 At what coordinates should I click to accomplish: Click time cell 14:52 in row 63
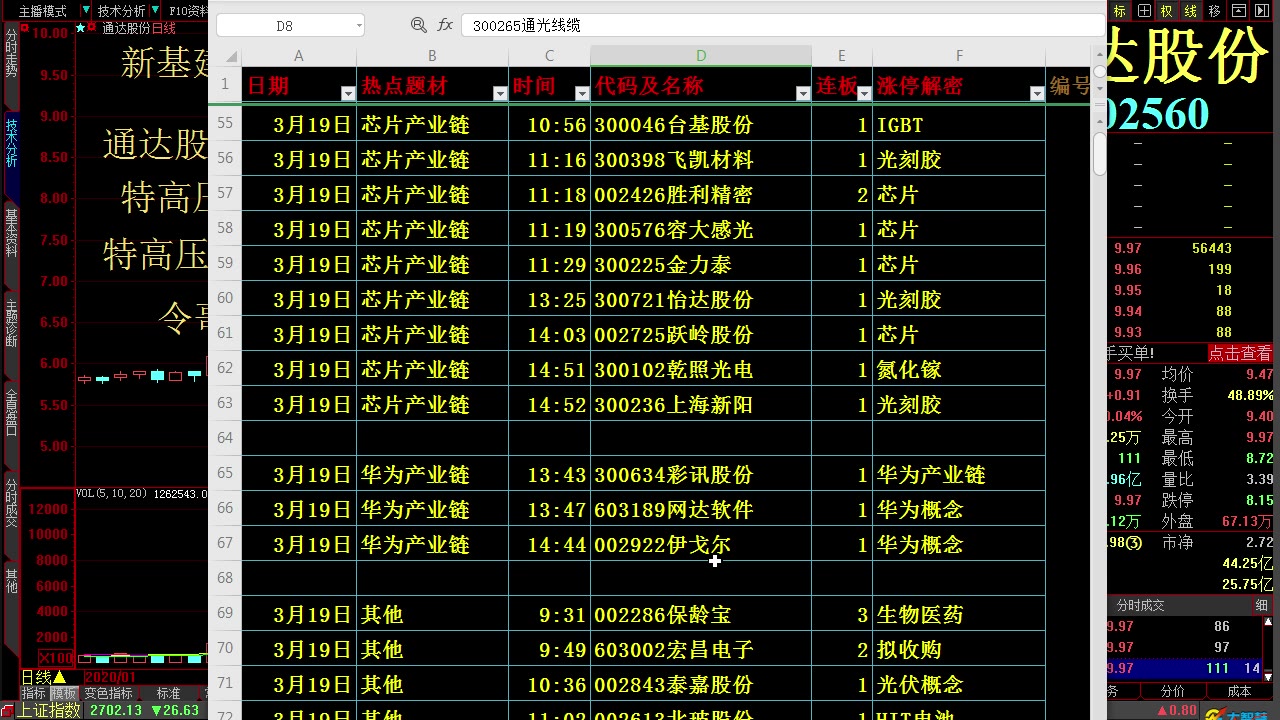click(x=549, y=405)
